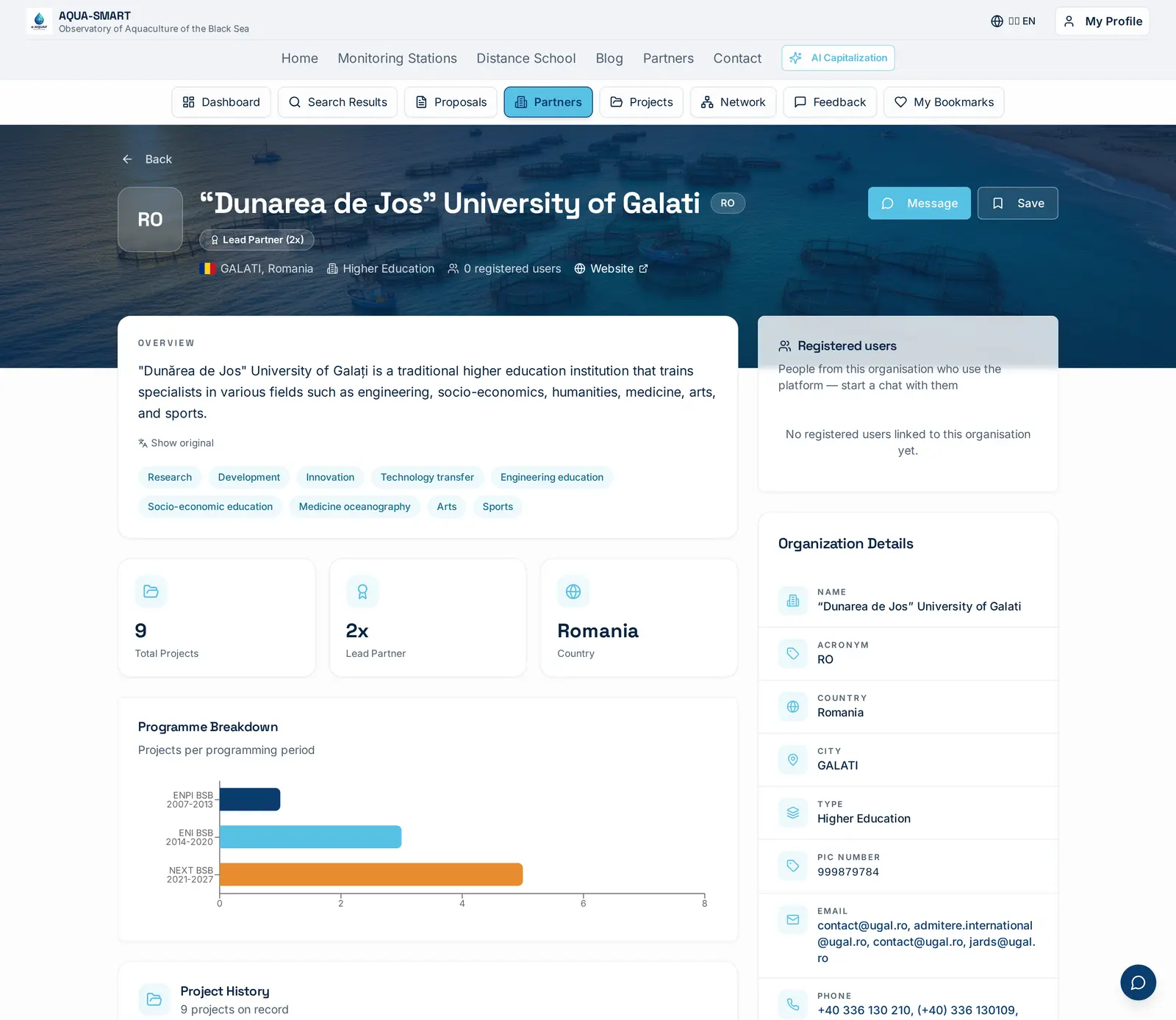Click the Lead Partner award icon
This screenshot has height=1020, width=1176.
pos(362,592)
